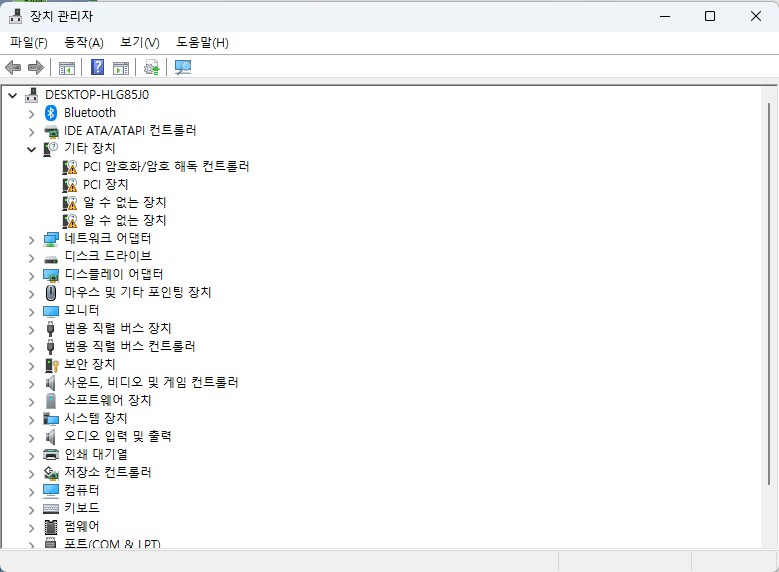Click the 시스템 장치 icon
Viewport: 779px width, 572px height.
pyautogui.click(x=51, y=419)
